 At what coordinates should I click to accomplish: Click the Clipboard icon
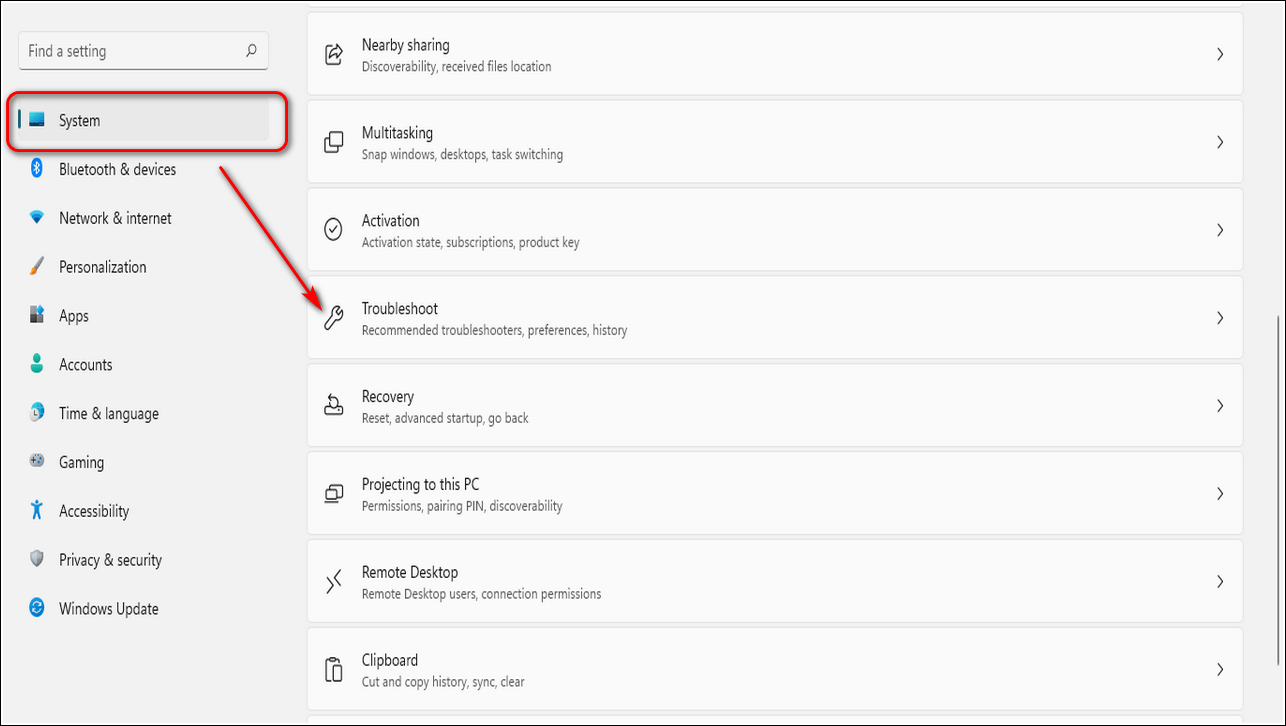334,669
